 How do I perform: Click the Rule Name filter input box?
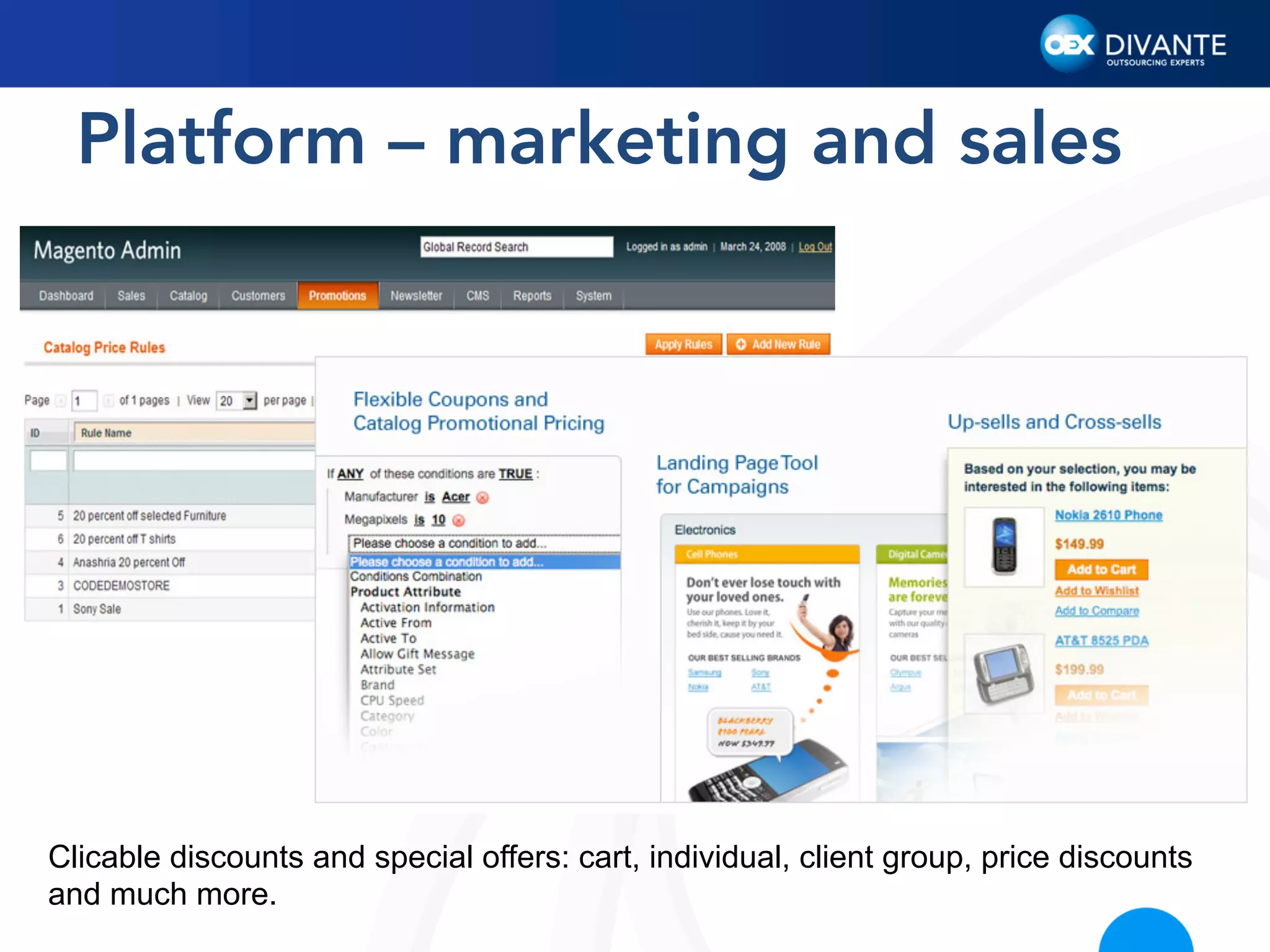click(194, 461)
